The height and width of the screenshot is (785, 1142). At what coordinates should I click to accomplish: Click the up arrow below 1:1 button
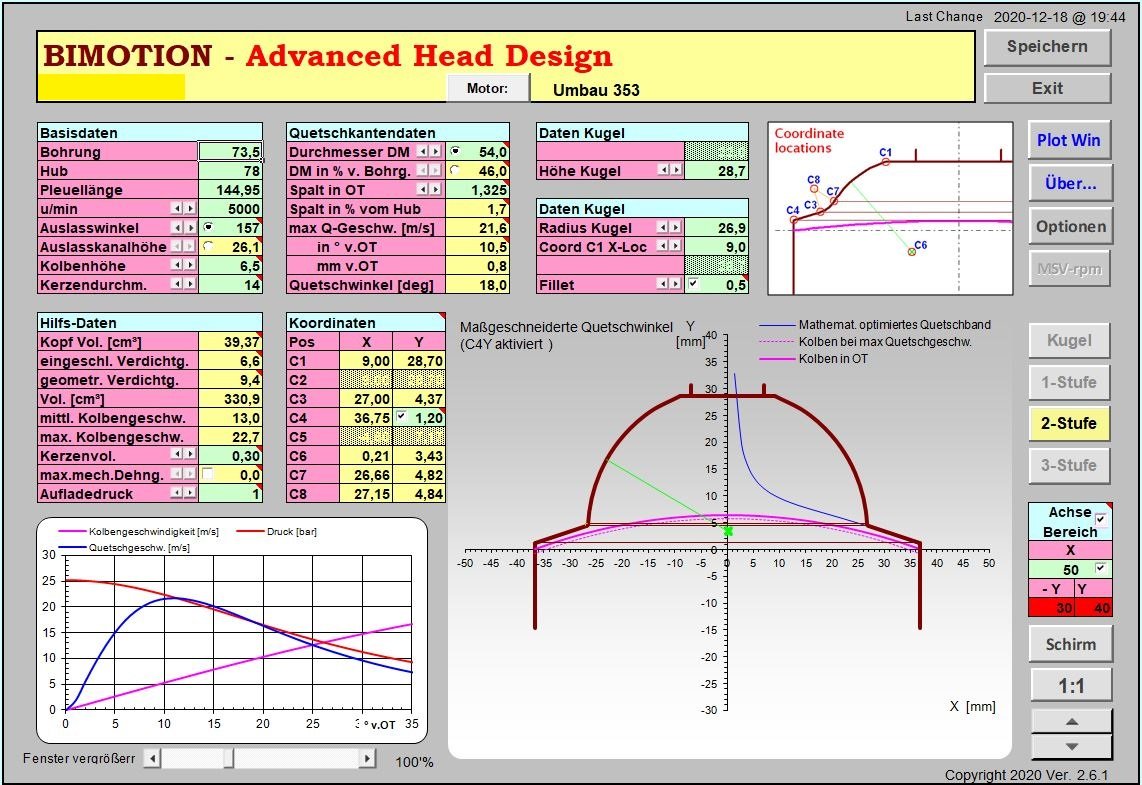pyautogui.click(x=1070, y=721)
